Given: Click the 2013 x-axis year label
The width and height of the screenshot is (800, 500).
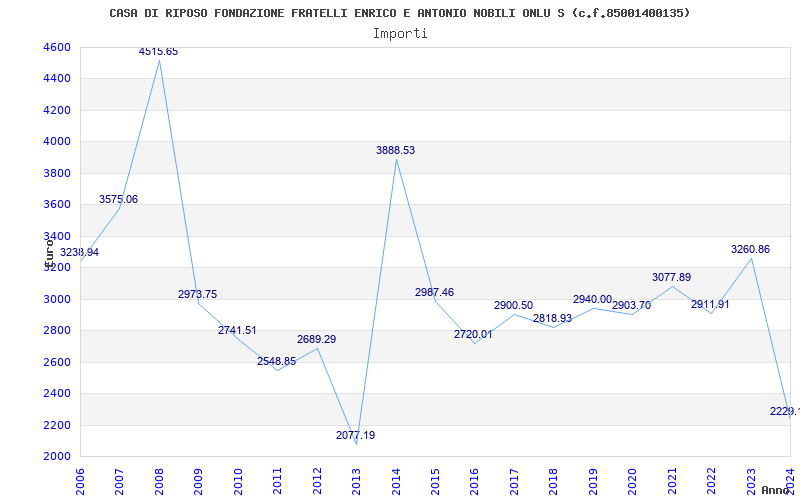Looking at the screenshot, I should 356,482.
